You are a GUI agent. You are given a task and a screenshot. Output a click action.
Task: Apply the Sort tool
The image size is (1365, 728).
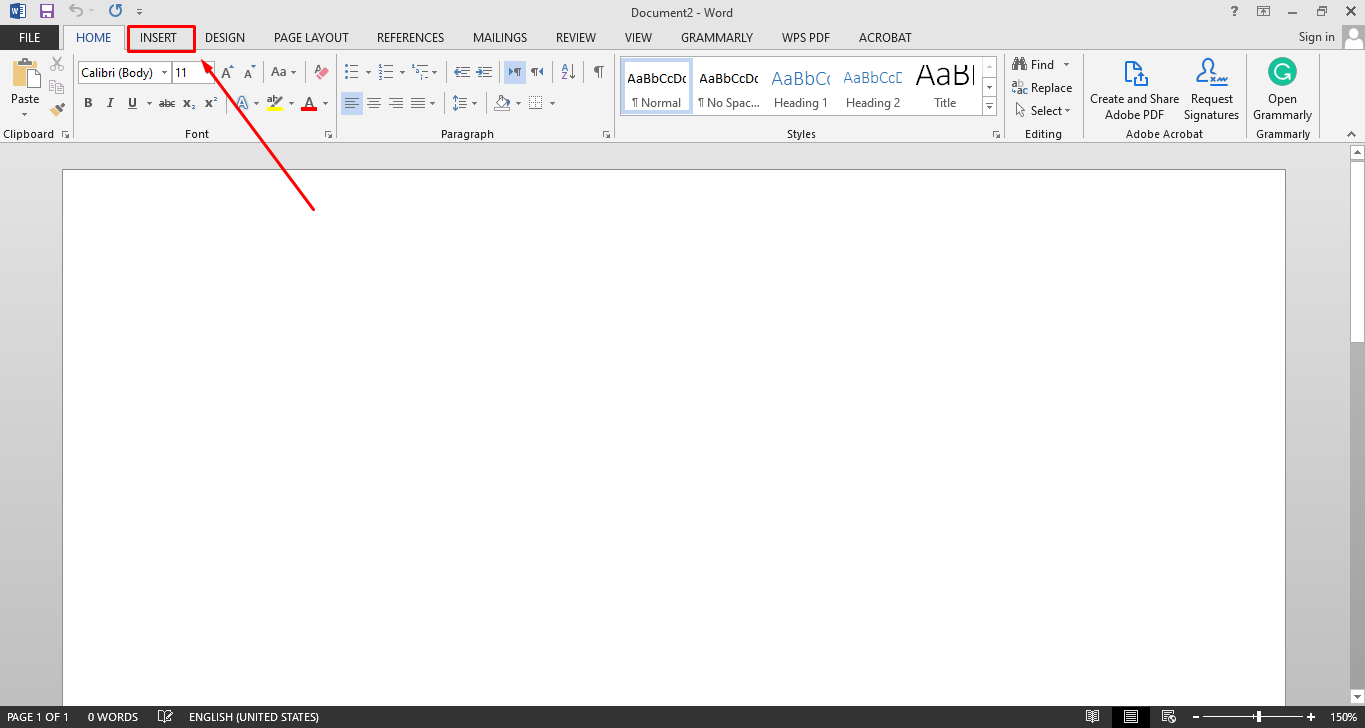[566, 71]
